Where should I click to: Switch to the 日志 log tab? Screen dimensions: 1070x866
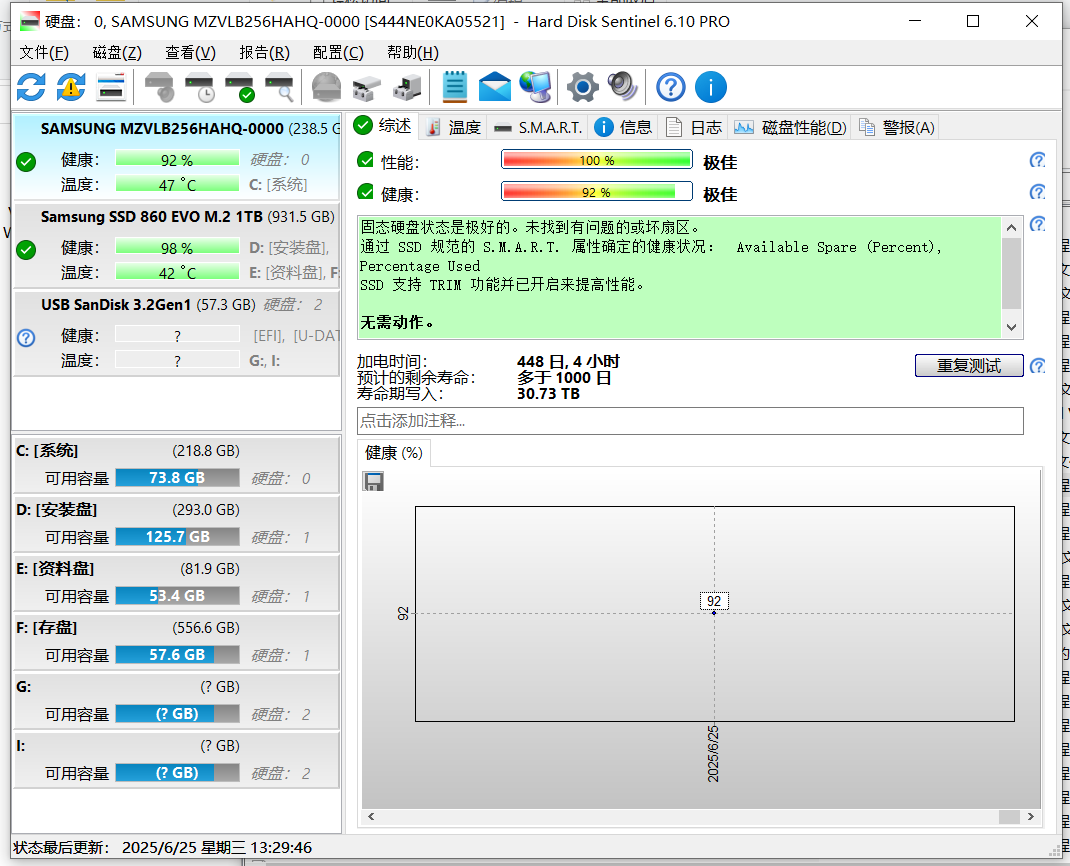click(693, 128)
